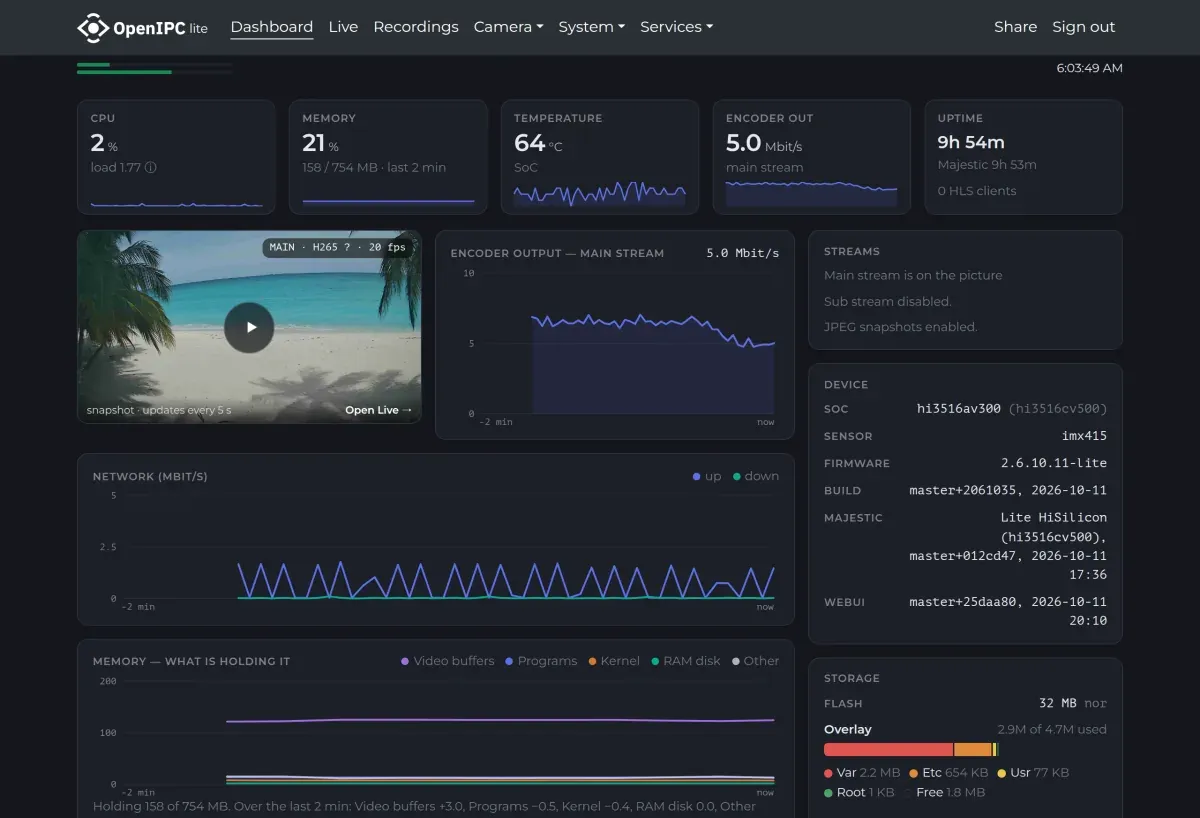
Task: Click the firmware version 2.6.10.11-lite
Action: pos(1054,463)
